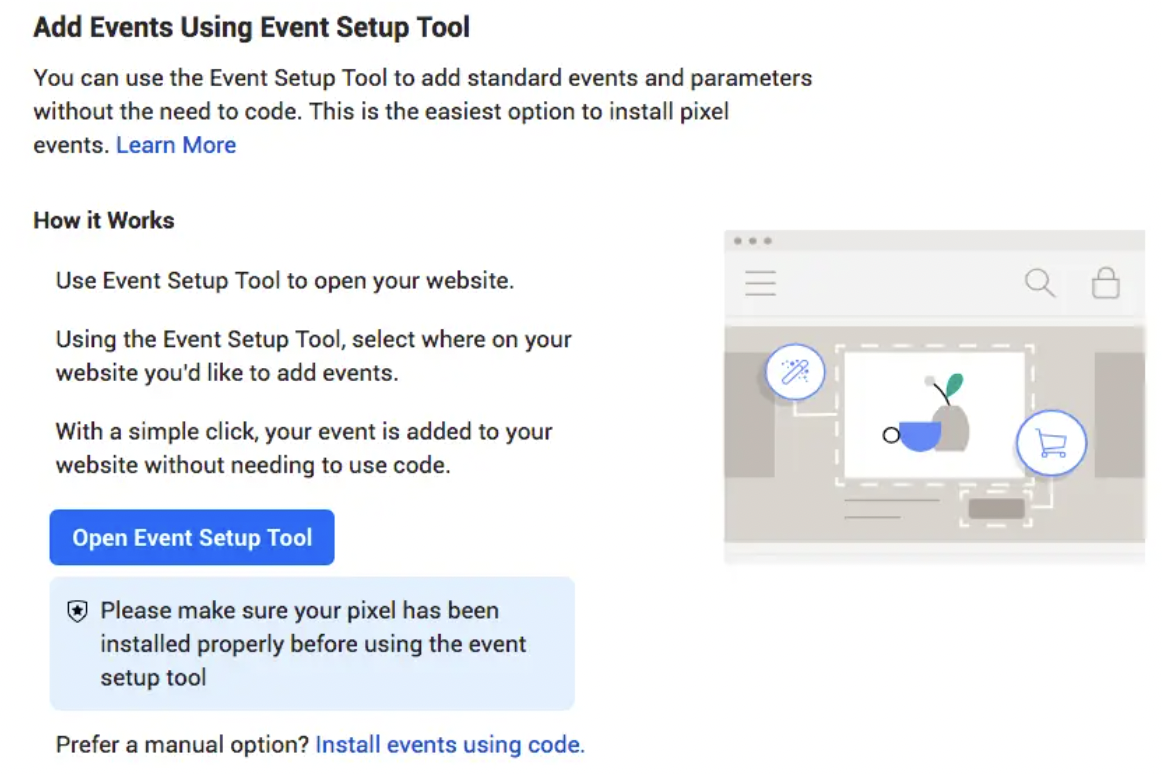Click the first step about opening your website
Image resolution: width=1162 pixels, height=774 pixels.
pos(285,281)
